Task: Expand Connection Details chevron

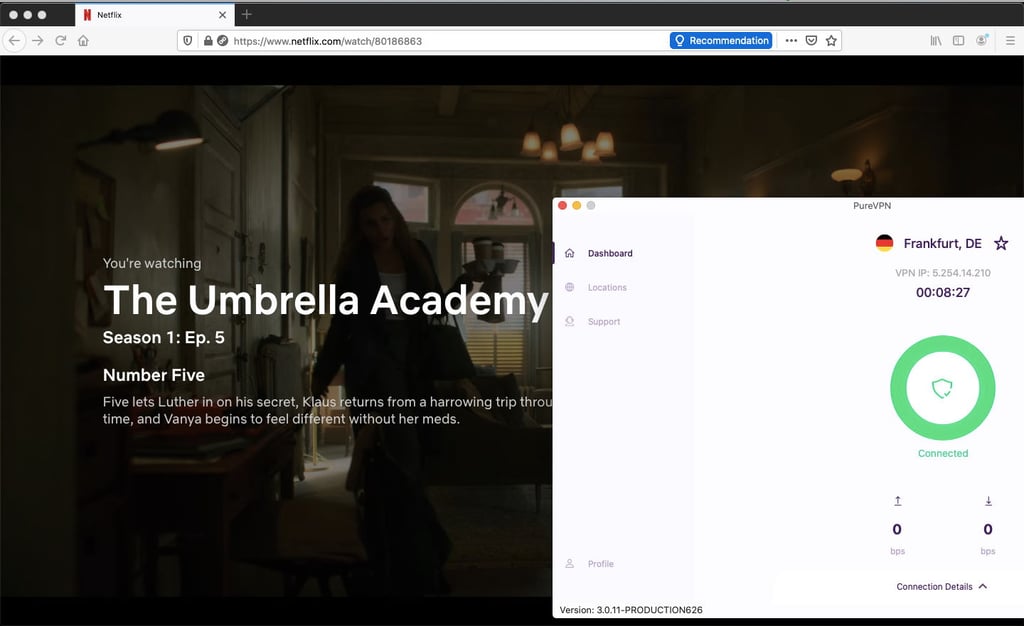Action: pyautogui.click(x=983, y=586)
